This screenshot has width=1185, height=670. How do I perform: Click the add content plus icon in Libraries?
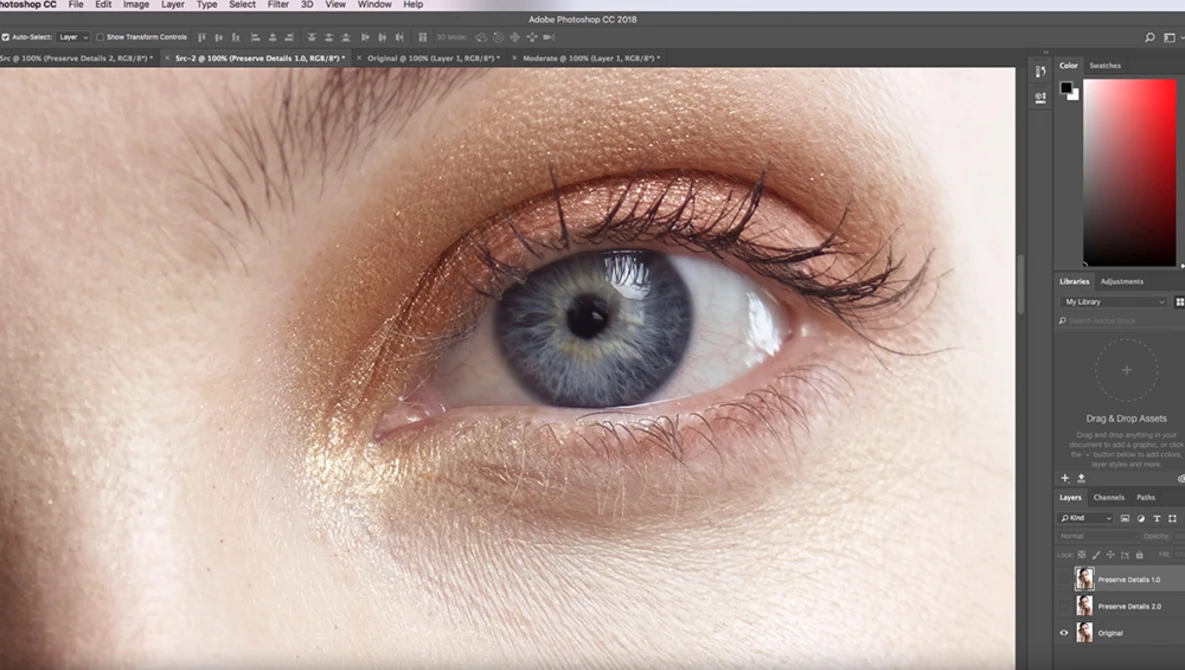click(x=1065, y=478)
